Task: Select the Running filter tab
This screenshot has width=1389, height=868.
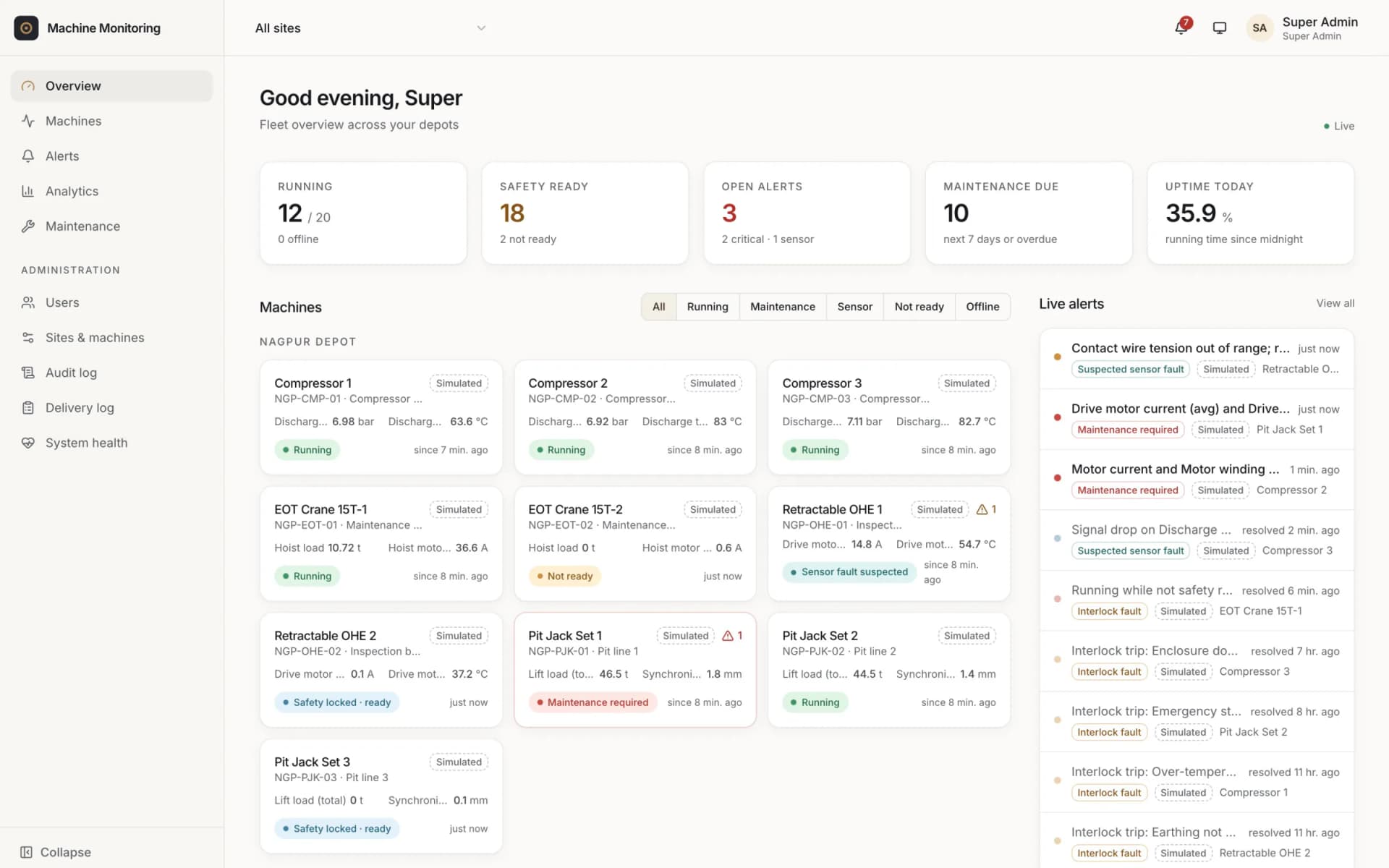Action: coord(708,307)
